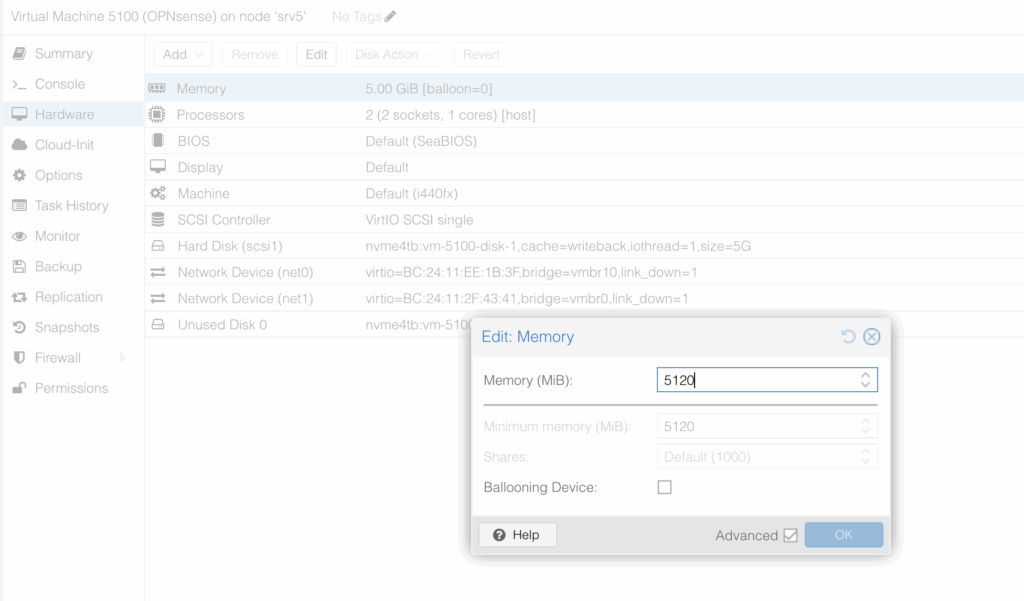Click the Help button in dialog
This screenshot has height=601, width=1024.
pos(517,535)
